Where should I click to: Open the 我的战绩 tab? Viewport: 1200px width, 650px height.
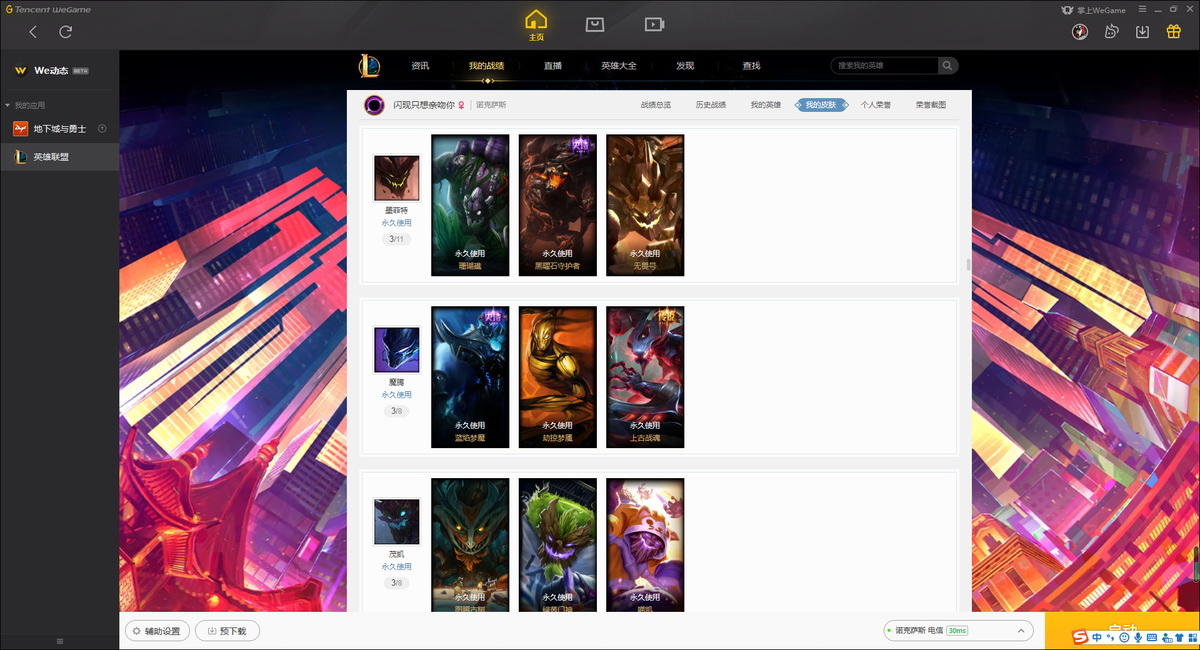(x=486, y=66)
